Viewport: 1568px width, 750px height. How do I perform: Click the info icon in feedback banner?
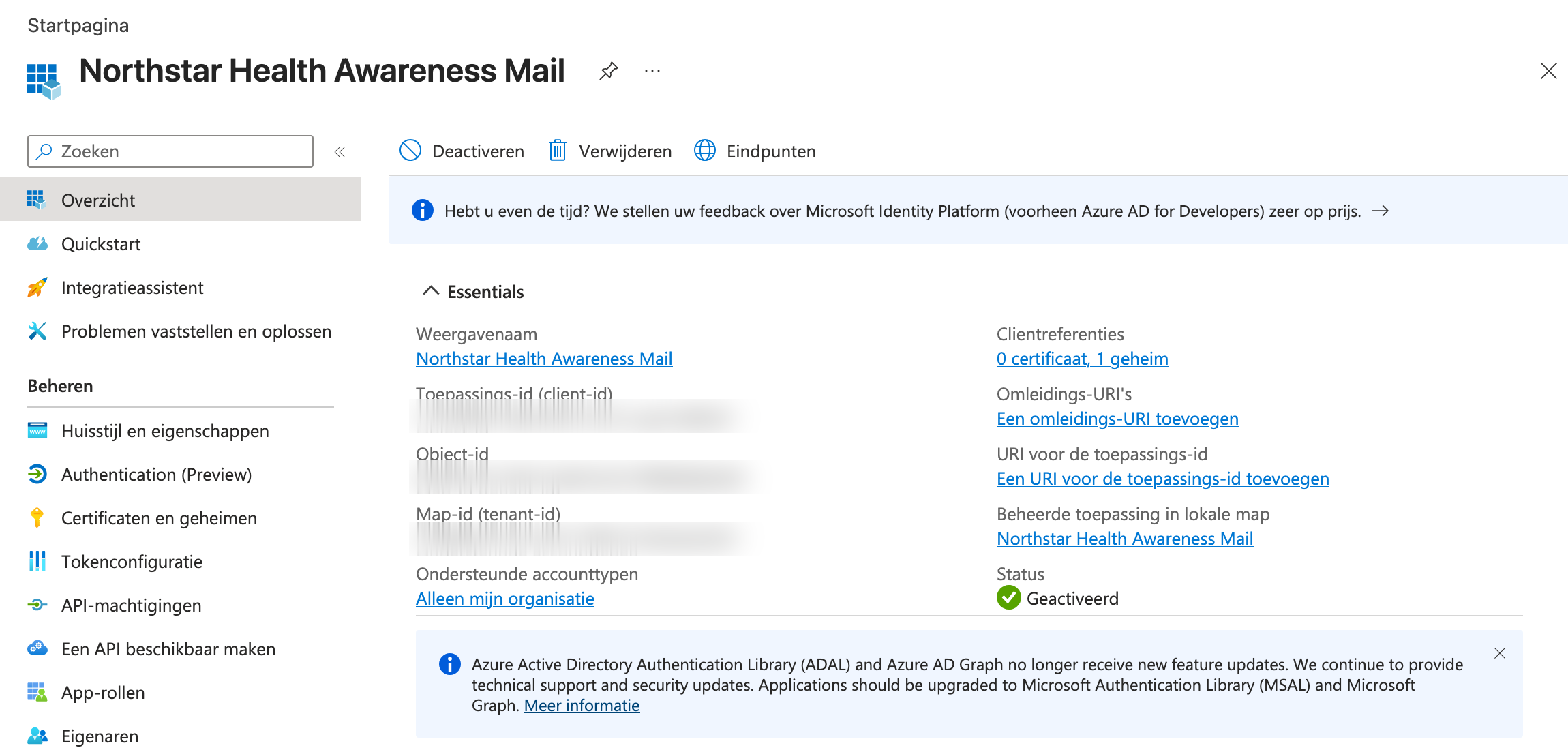click(x=423, y=211)
